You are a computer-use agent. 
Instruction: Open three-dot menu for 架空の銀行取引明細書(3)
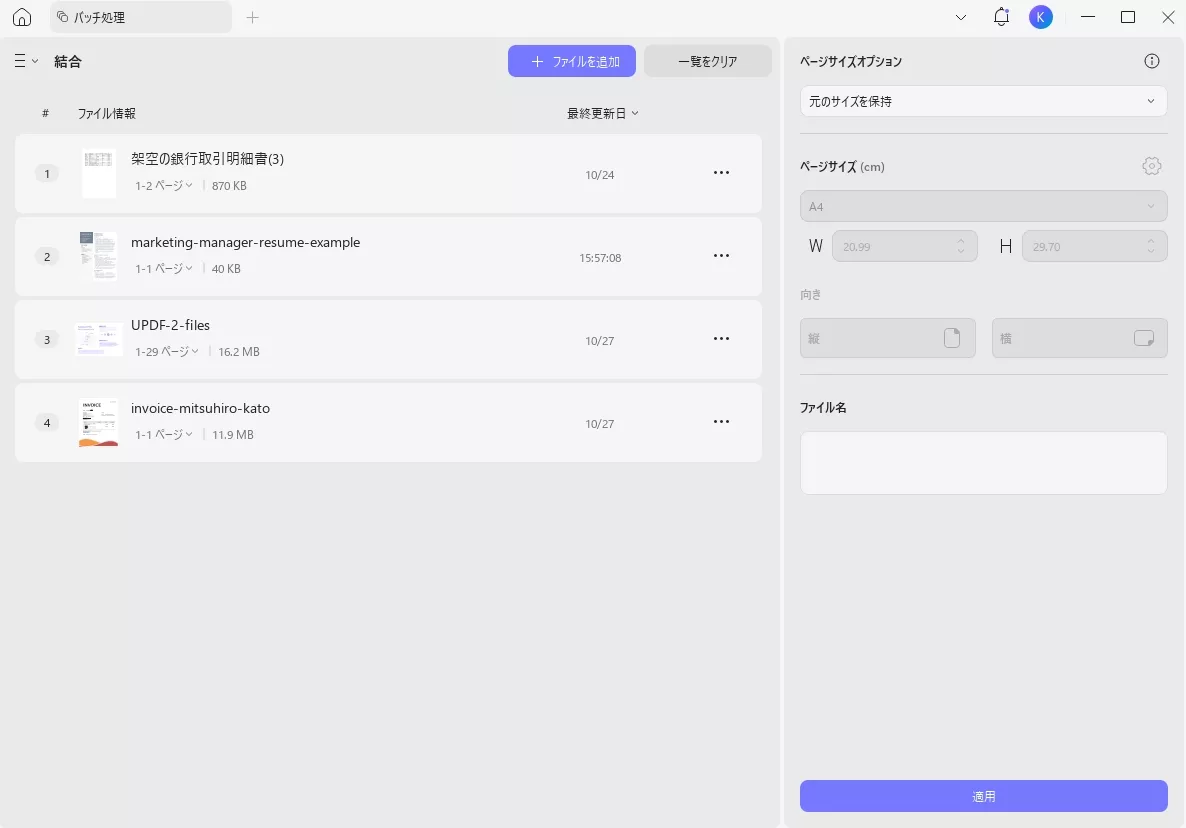point(721,172)
